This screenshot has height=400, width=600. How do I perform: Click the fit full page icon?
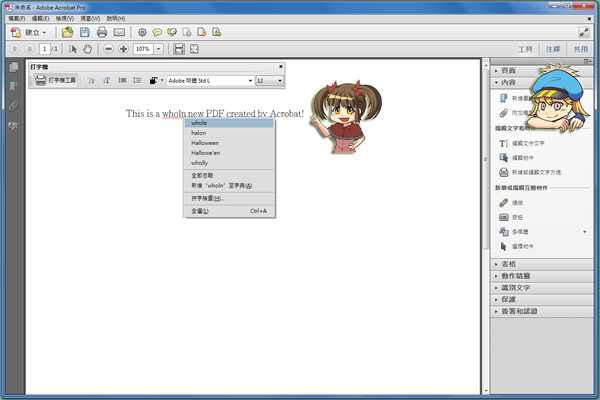[x=194, y=49]
